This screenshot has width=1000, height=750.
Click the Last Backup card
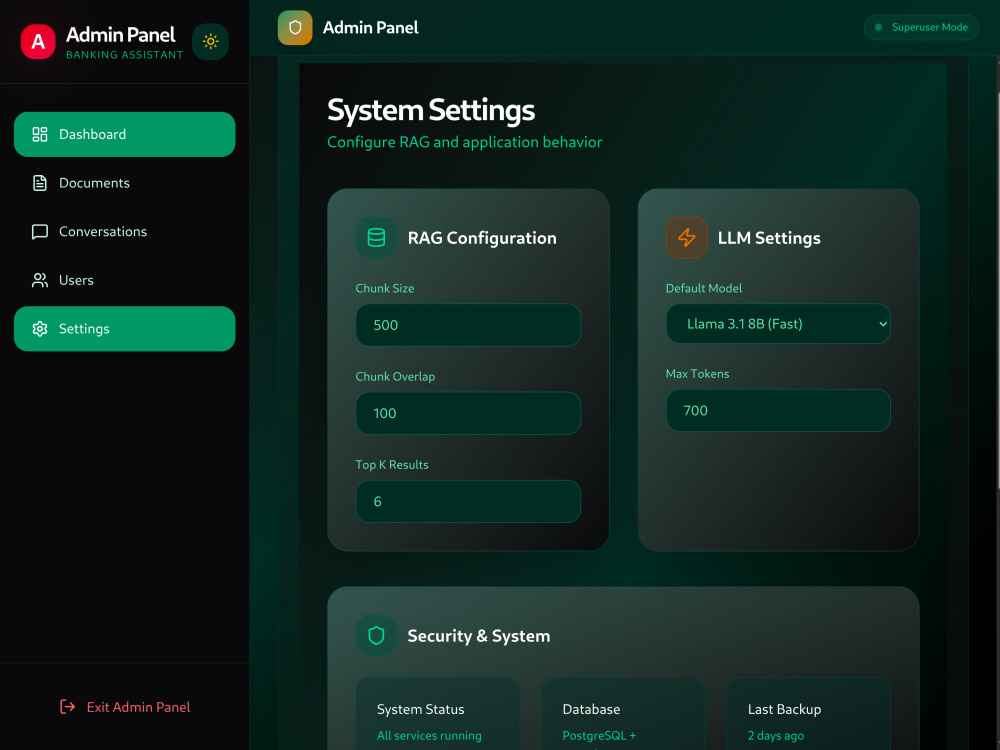coord(809,714)
